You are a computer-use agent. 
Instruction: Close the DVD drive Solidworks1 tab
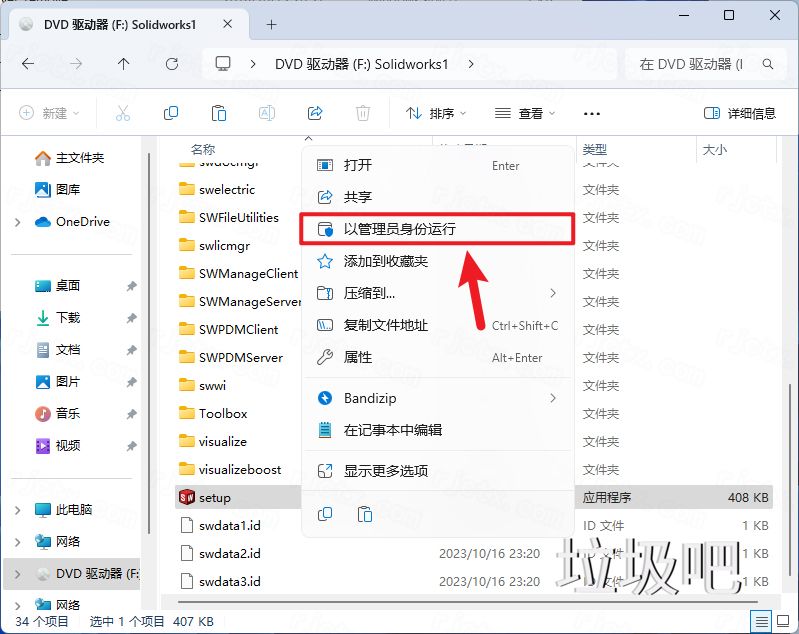(x=228, y=24)
